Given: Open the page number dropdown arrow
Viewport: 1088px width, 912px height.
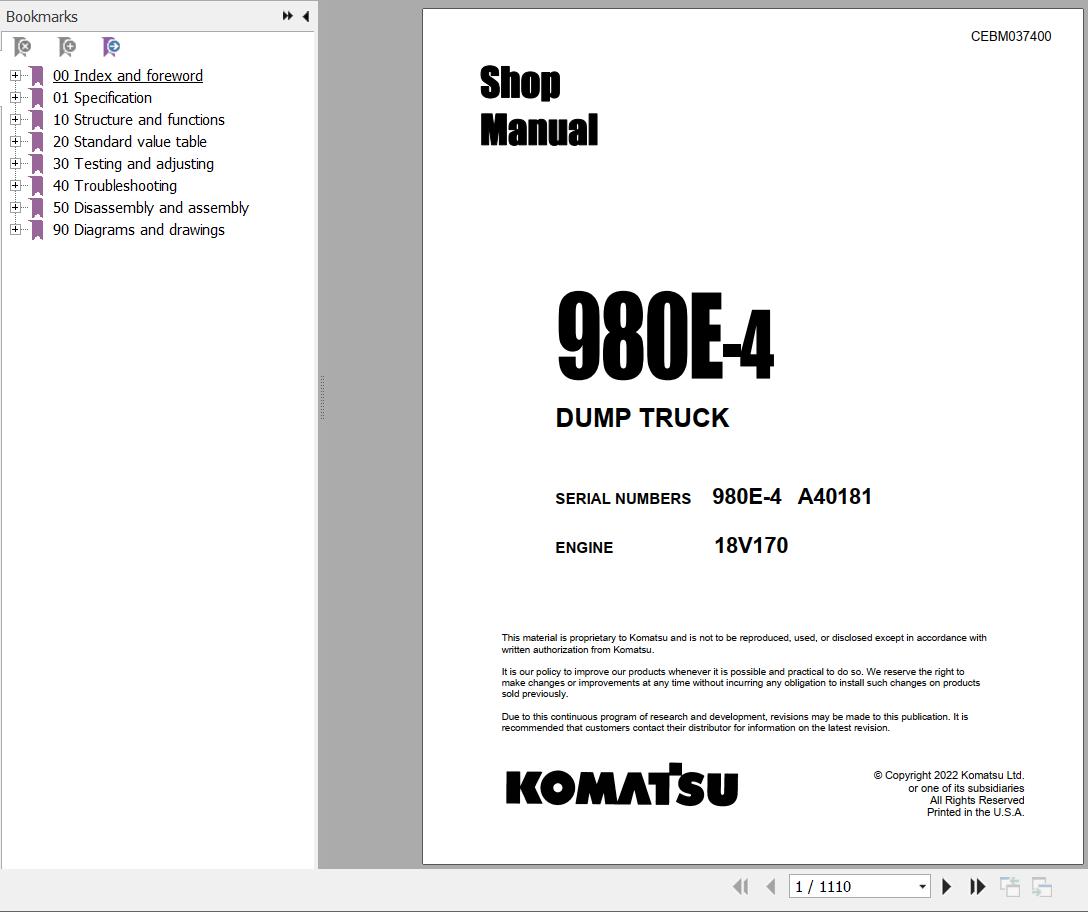Looking at the screenshot, I should tap(922, 886).
